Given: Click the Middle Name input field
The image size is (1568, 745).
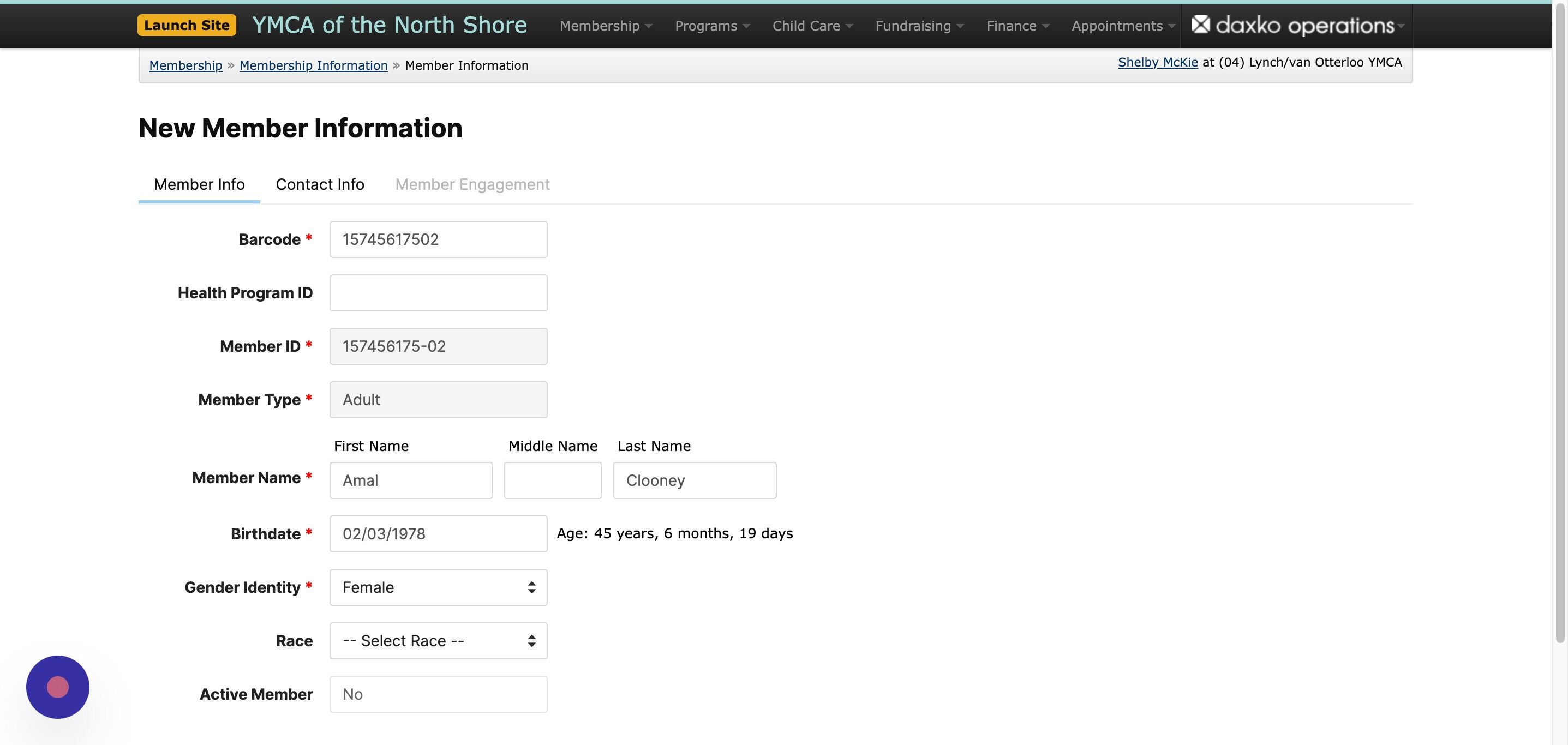Looking at the screenshot, I should 553,480.
